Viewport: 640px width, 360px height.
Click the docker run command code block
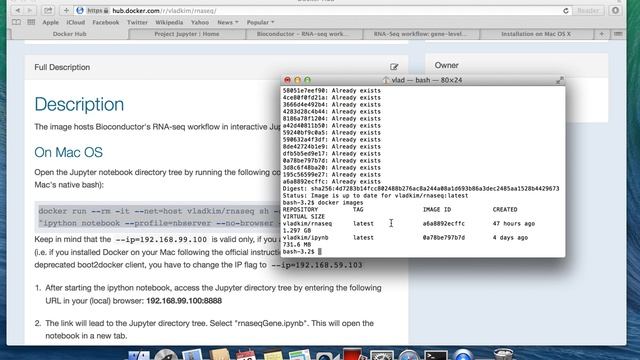158,217
